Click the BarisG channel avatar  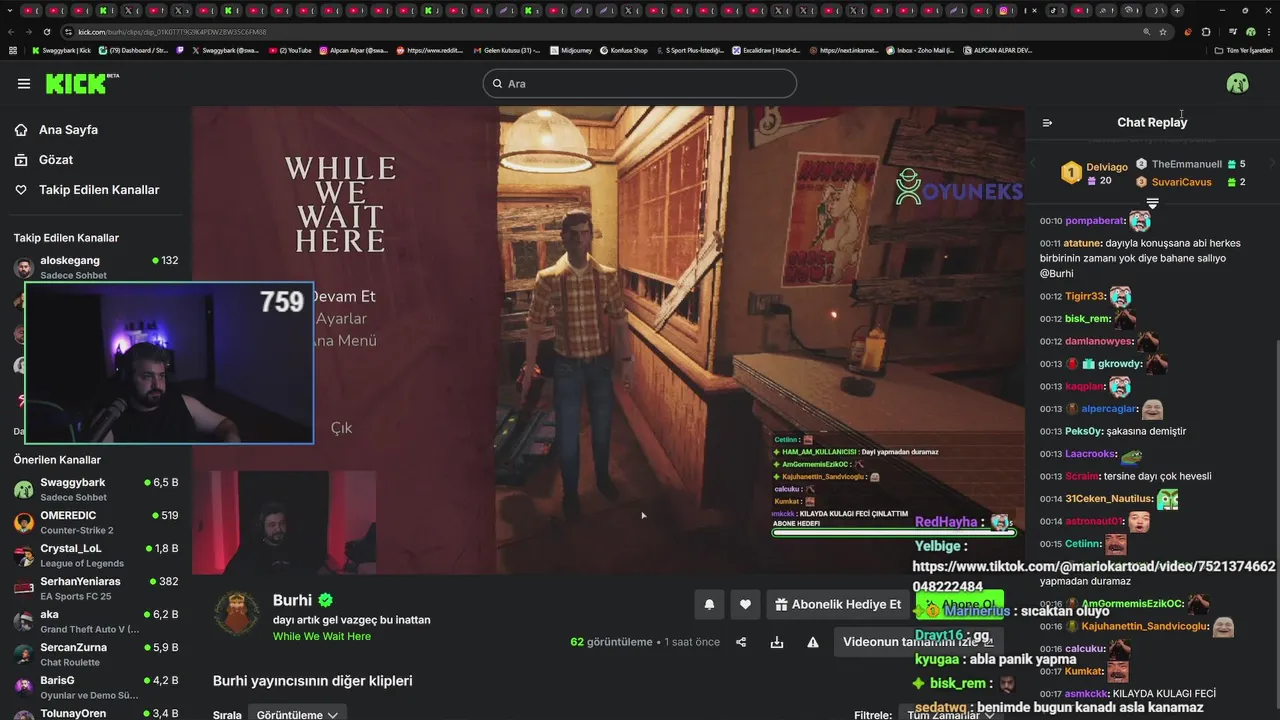point(24,687)
